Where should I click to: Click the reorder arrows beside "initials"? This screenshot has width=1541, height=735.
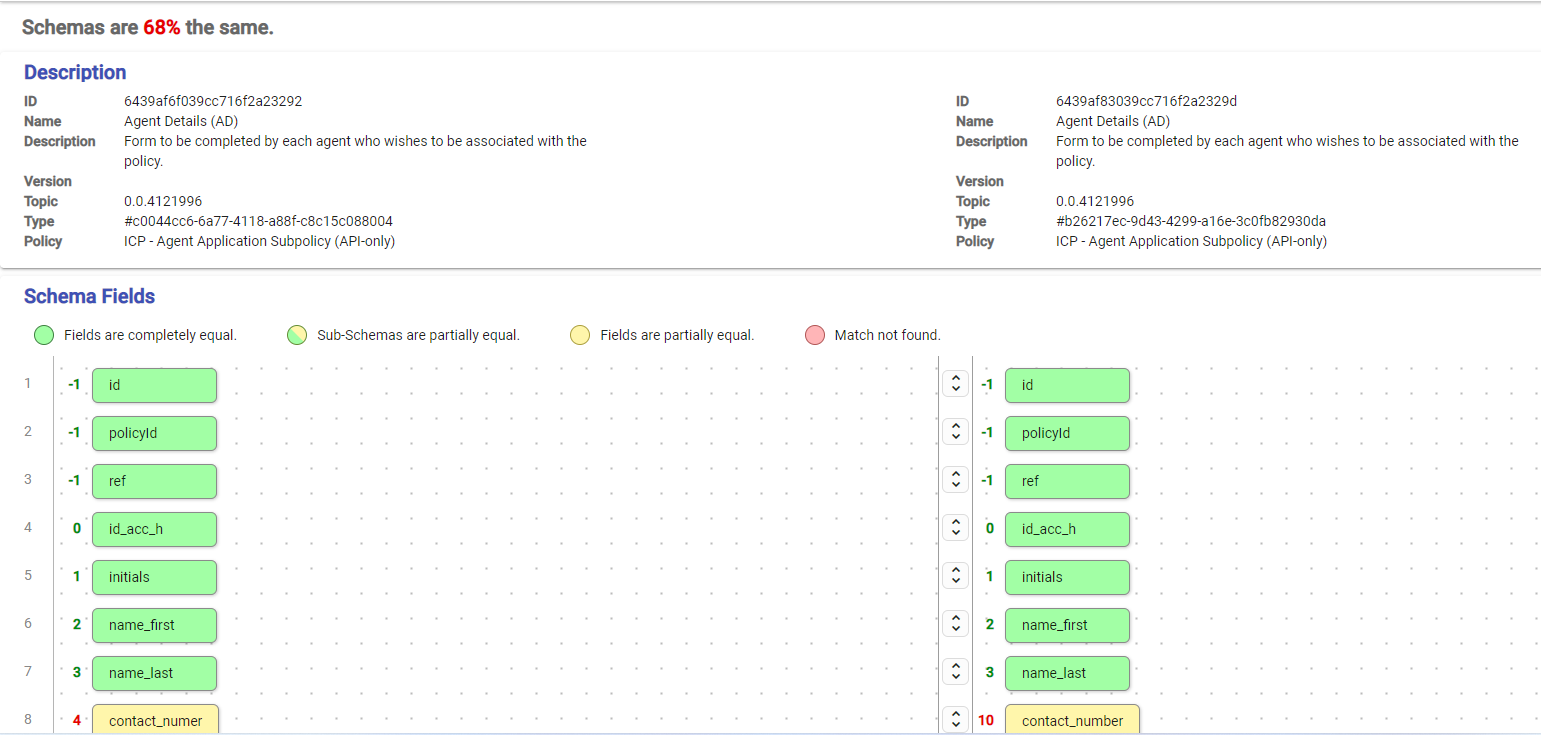[x=955, y=574]
